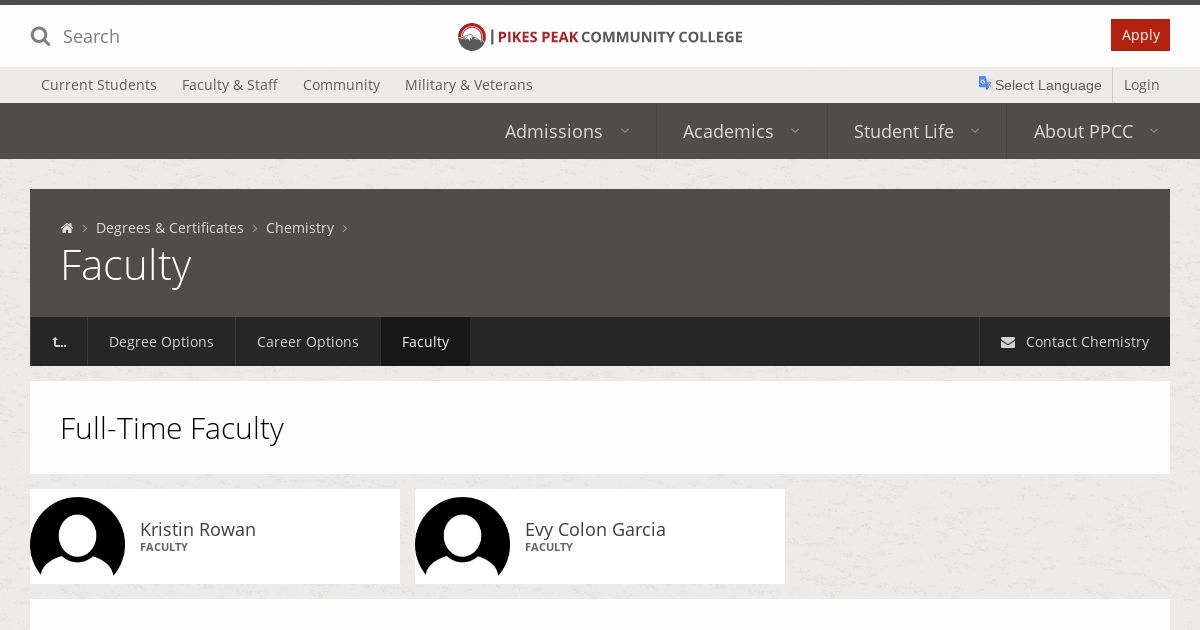Click the red Apply button
This screenshot has width=1200, height=630.
[1140, 35]
